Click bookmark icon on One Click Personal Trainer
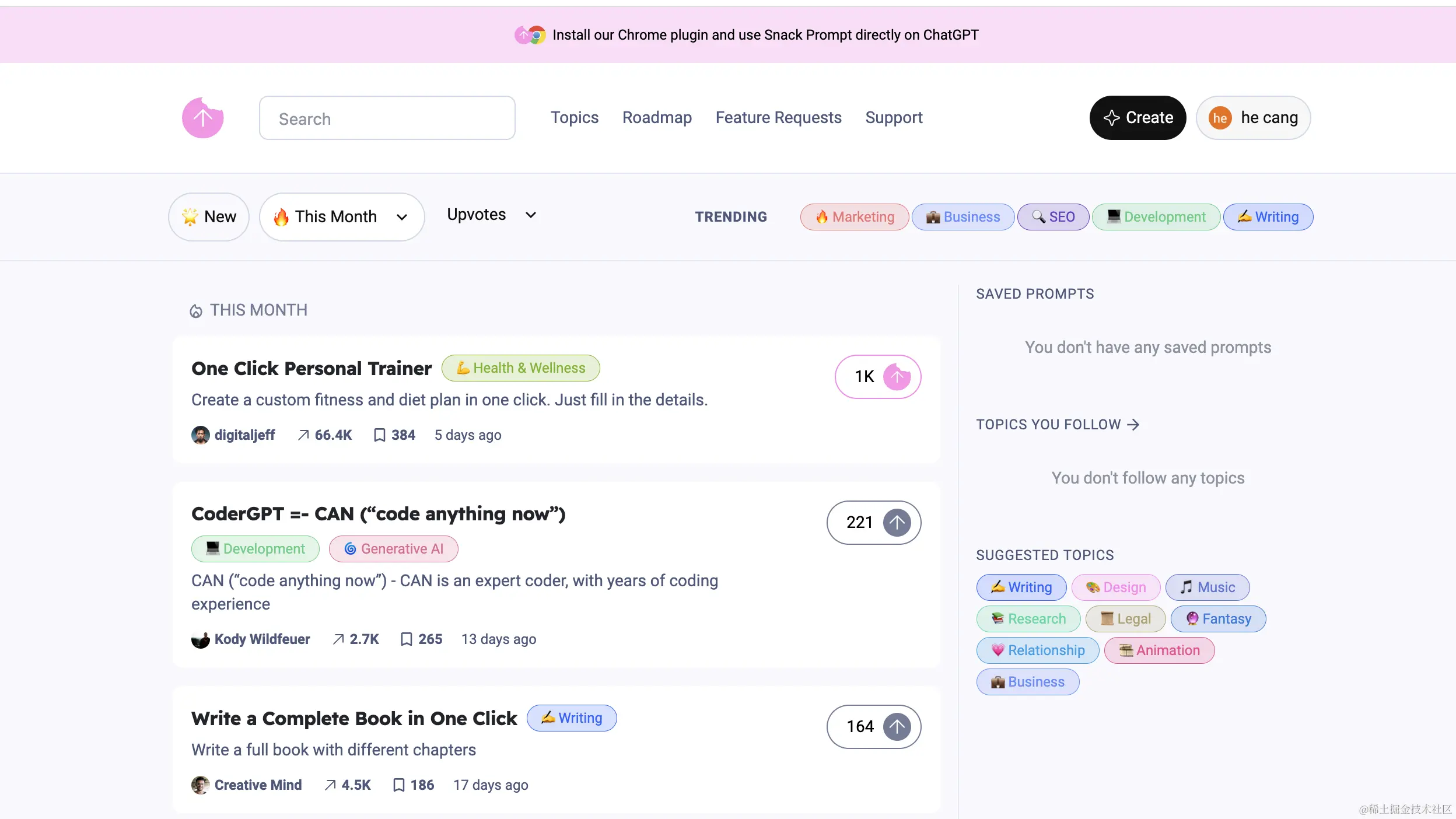The height and width of the screenshot is (819, 1456). pos(379,435)
